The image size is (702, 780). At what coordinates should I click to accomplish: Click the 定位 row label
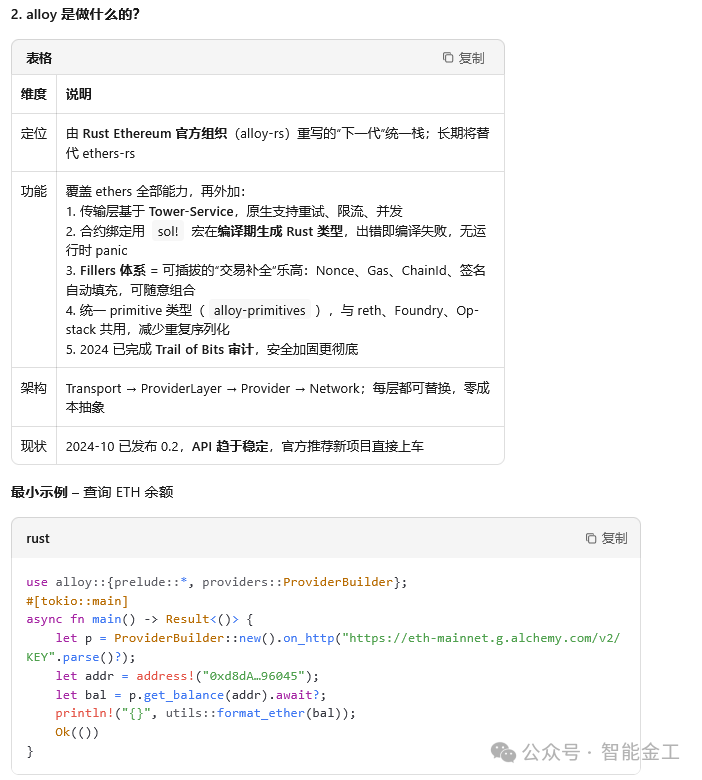pyautogui.click(x=34, y=133)
